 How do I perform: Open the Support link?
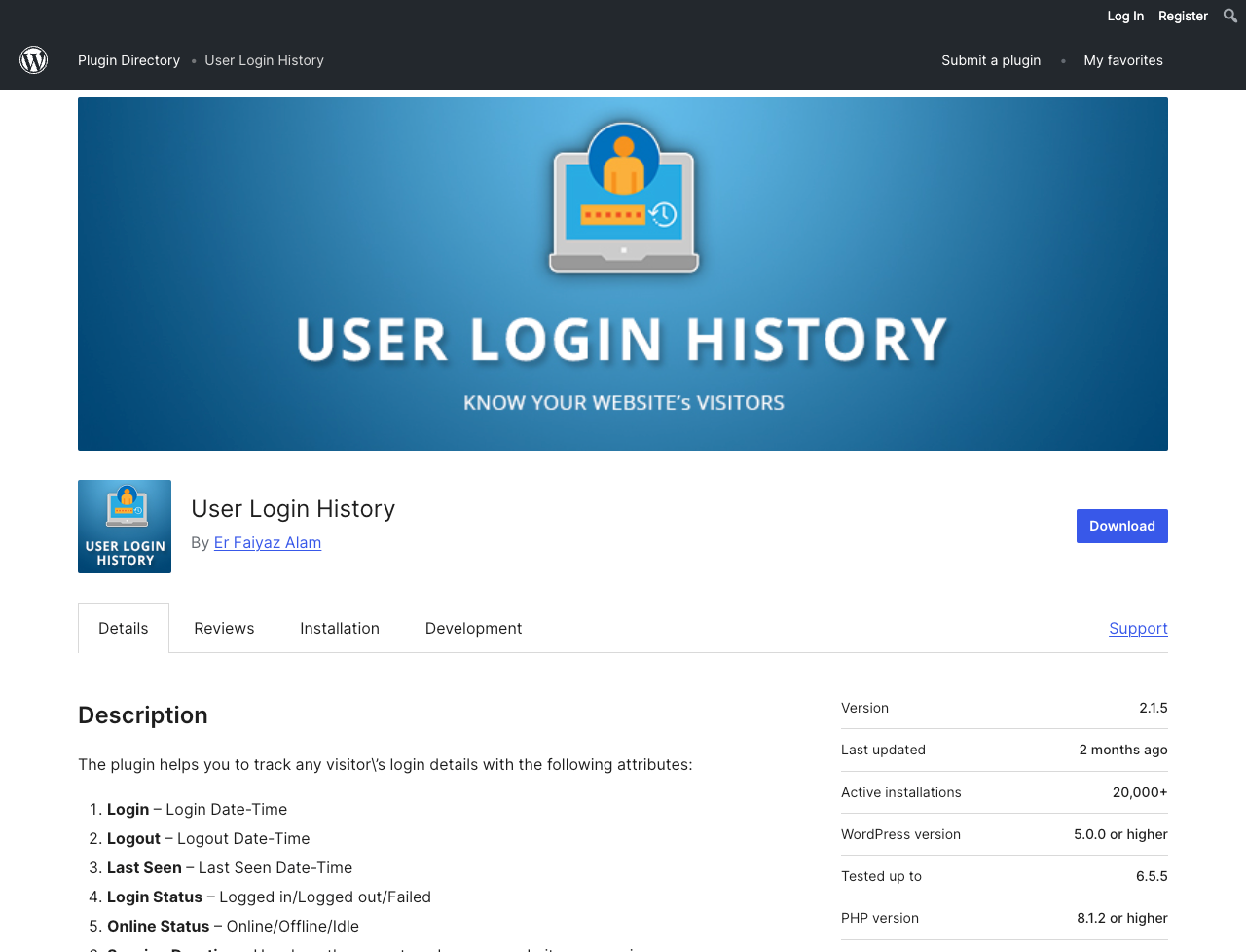pos(1138,628)
